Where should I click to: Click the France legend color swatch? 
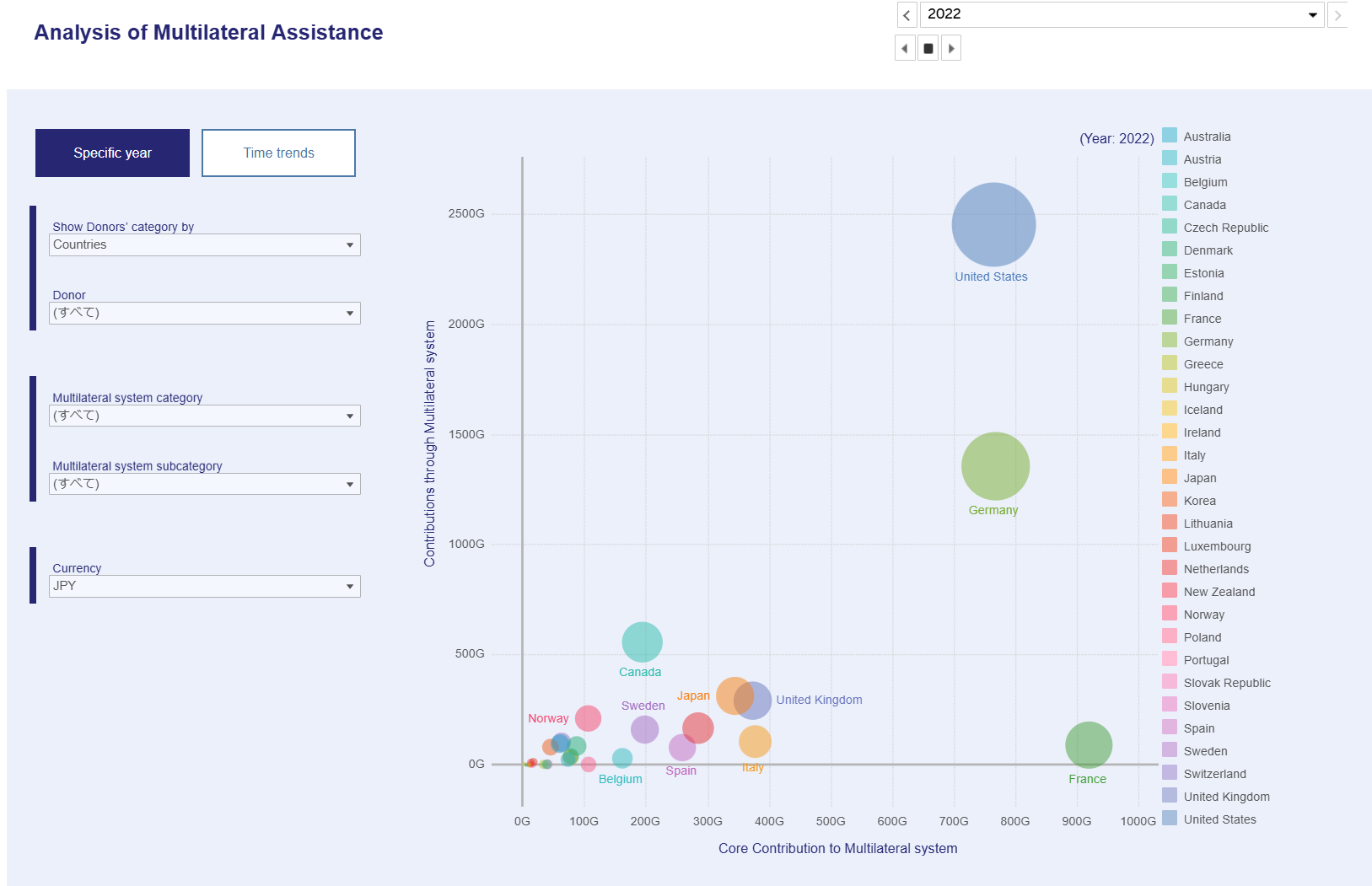[x=1170, y=317]
